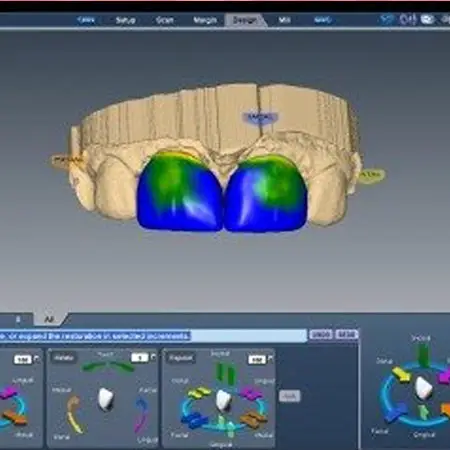Click the yellow Distal move arrows
Screen dimensions: 450x450
(x=199, y=392)
